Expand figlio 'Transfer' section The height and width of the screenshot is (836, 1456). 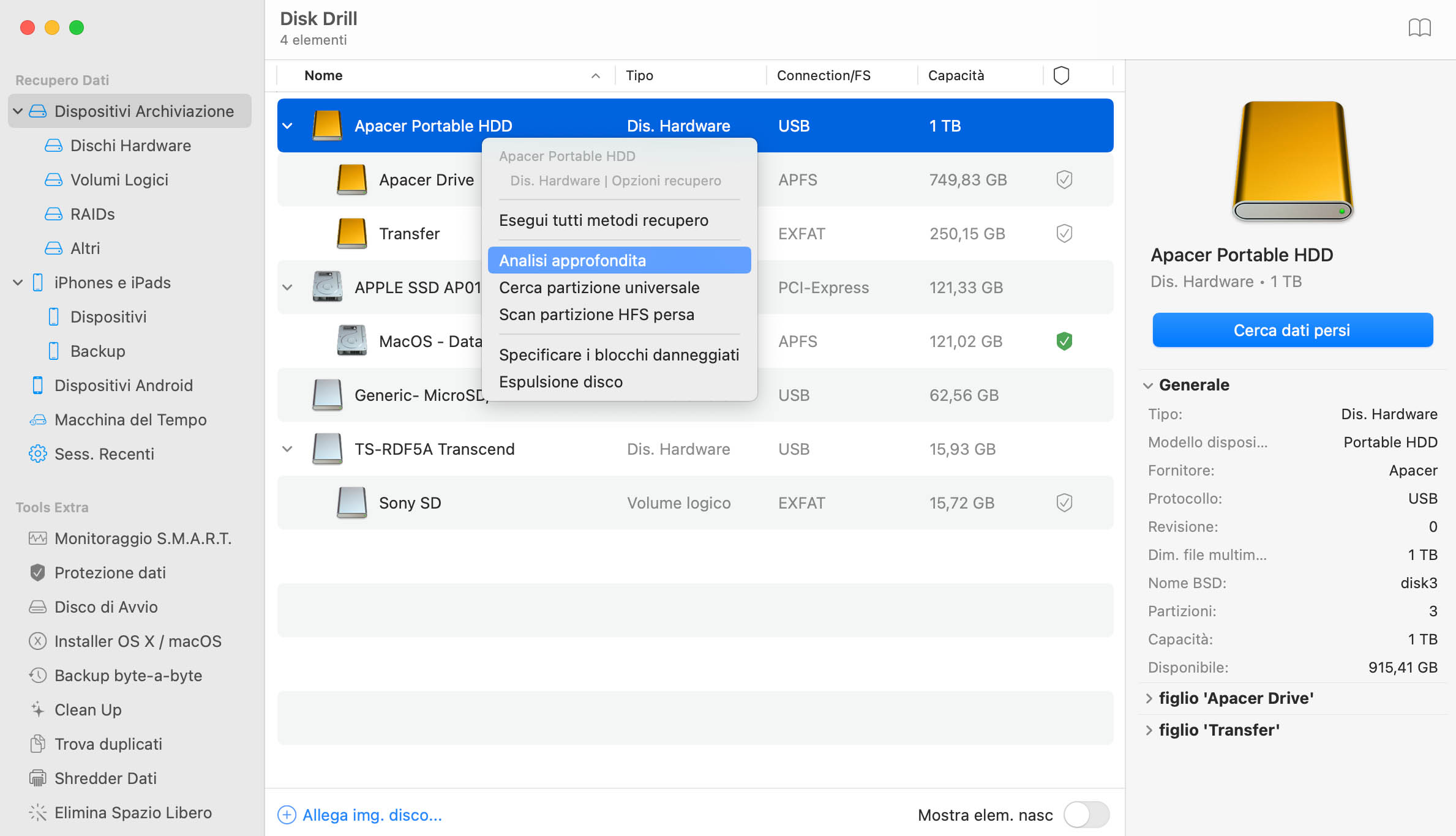click(x=1149, y=730)
